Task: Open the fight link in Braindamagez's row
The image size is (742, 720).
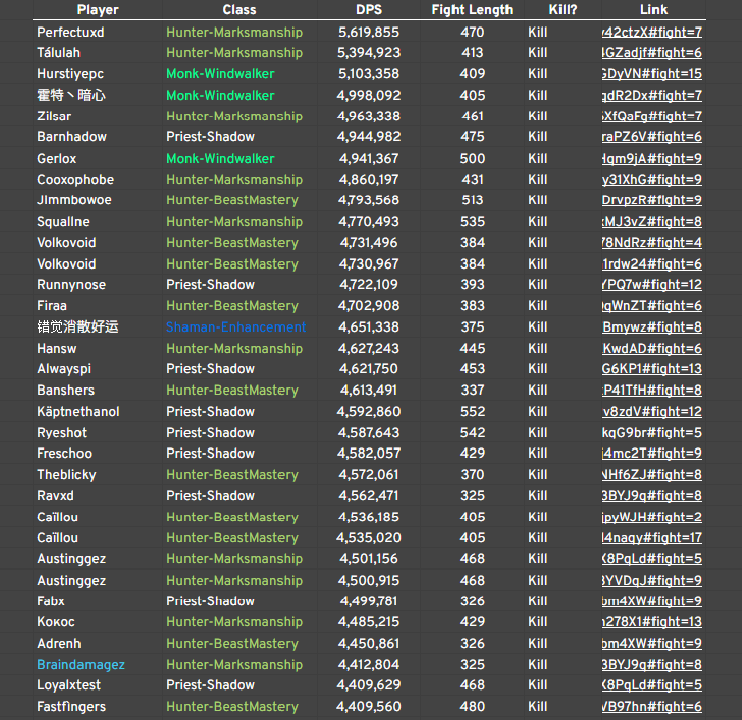Action: [x=652, y=665]
